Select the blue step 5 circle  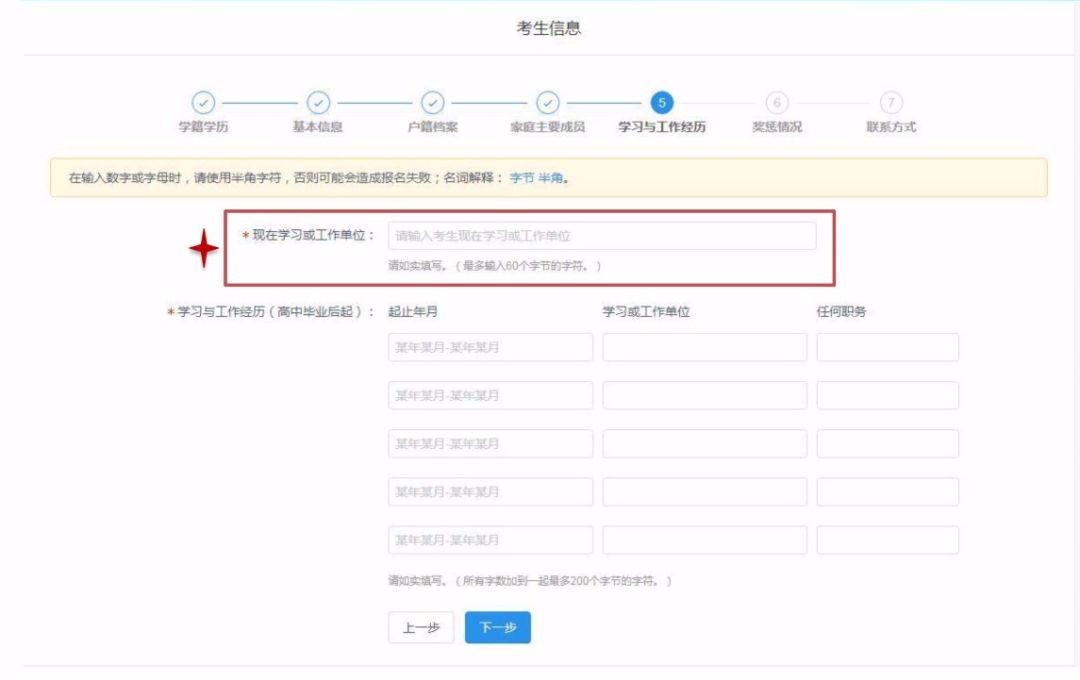click(661, 102)
